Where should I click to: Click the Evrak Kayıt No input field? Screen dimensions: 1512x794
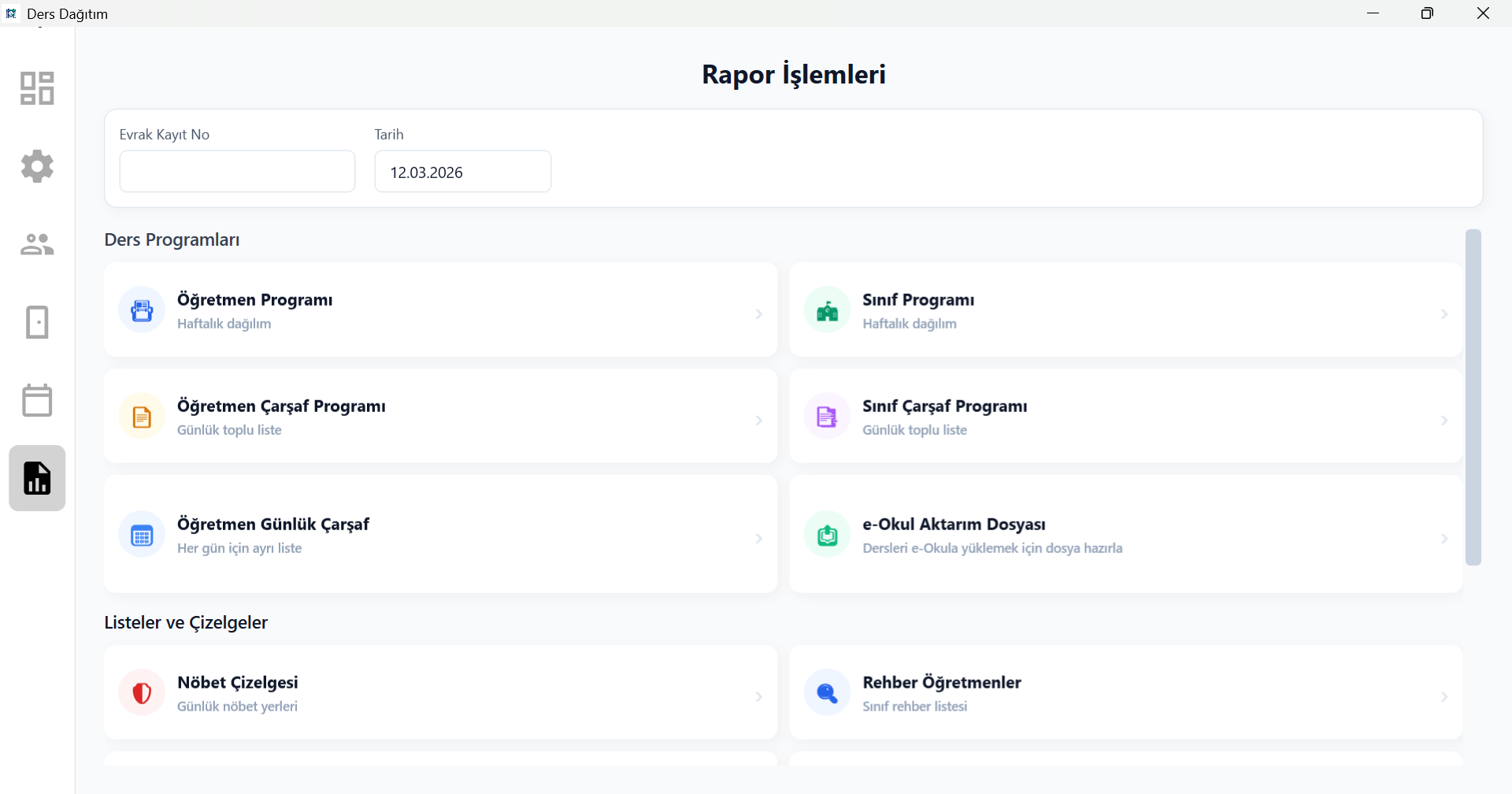coord(237,172)
